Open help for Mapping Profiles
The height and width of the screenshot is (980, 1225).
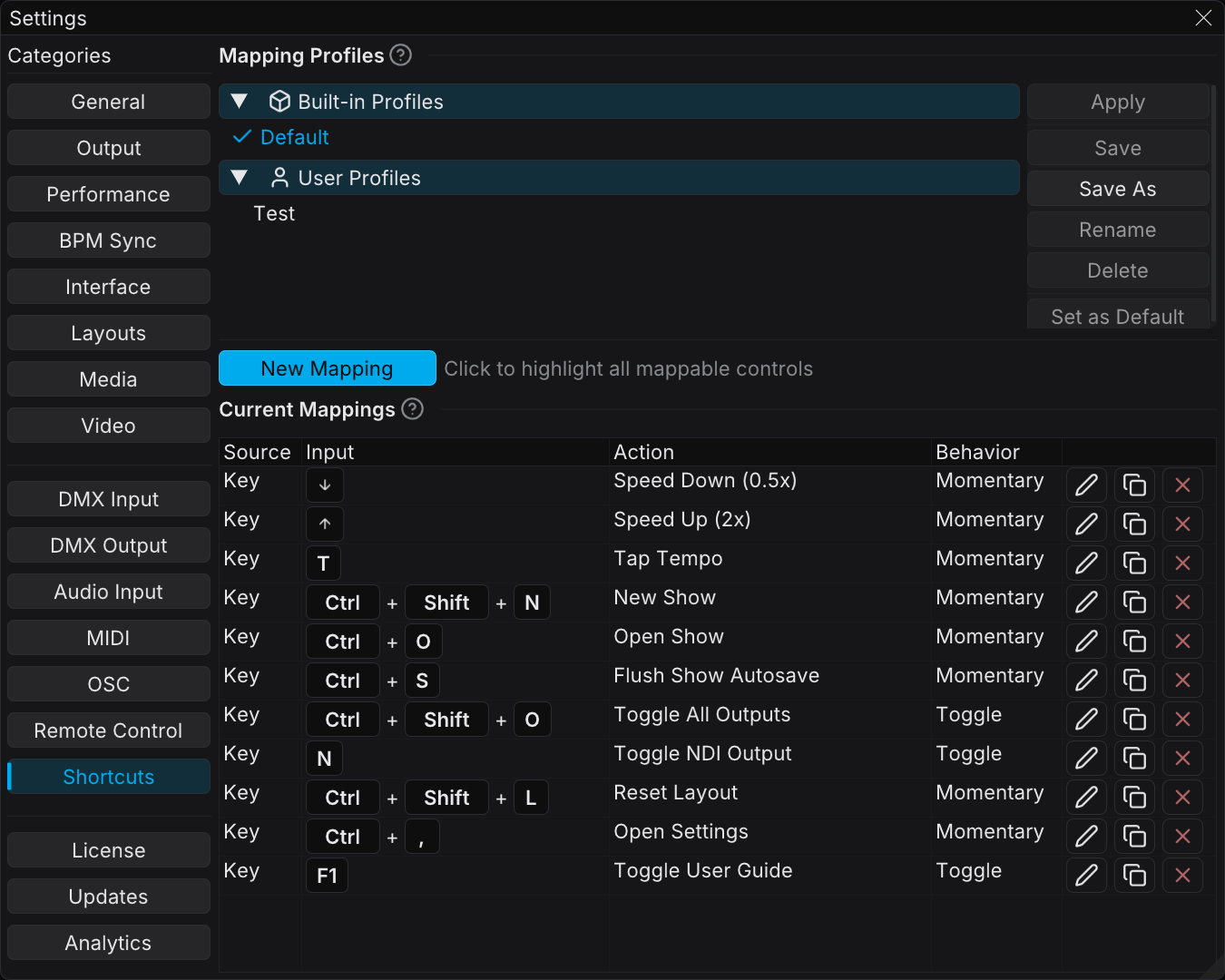click(x=400, y=55)
